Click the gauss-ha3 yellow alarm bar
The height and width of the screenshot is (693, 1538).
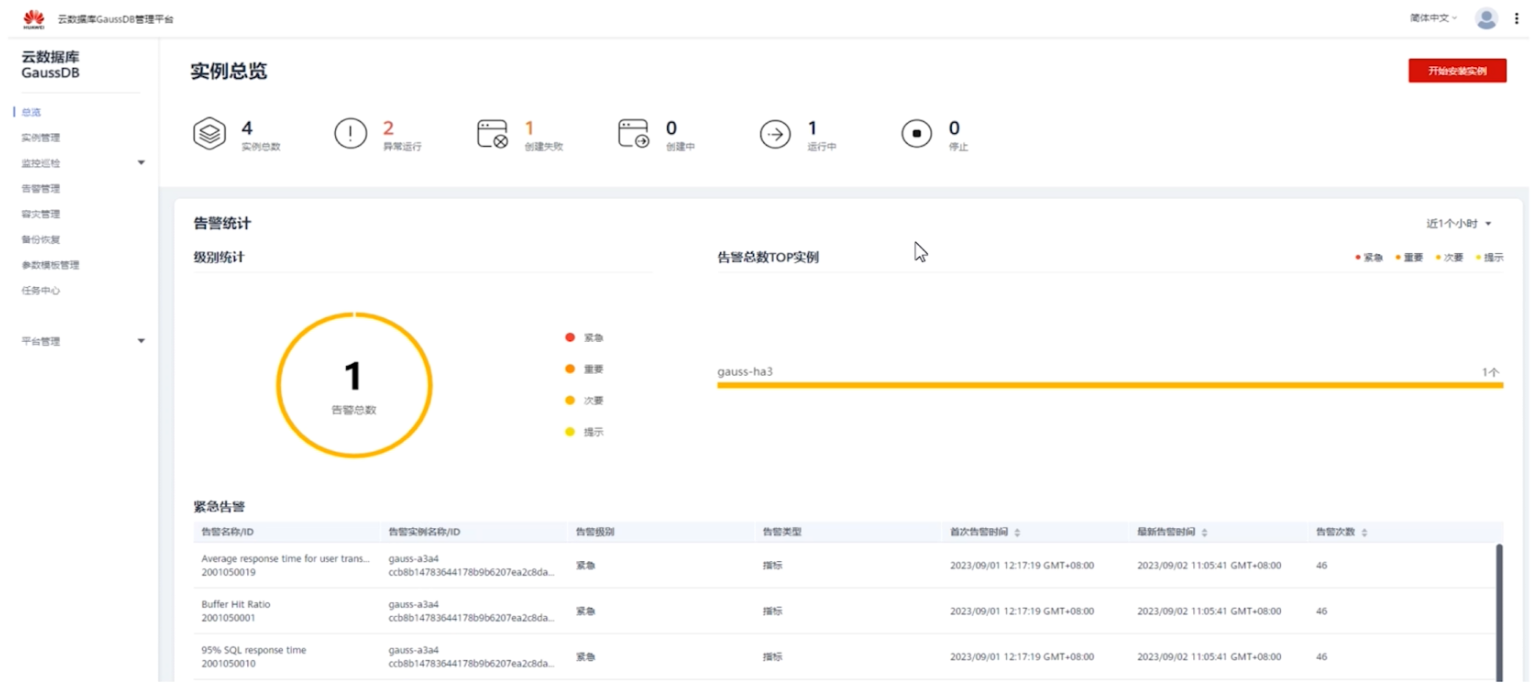(x=1109, y=385)
